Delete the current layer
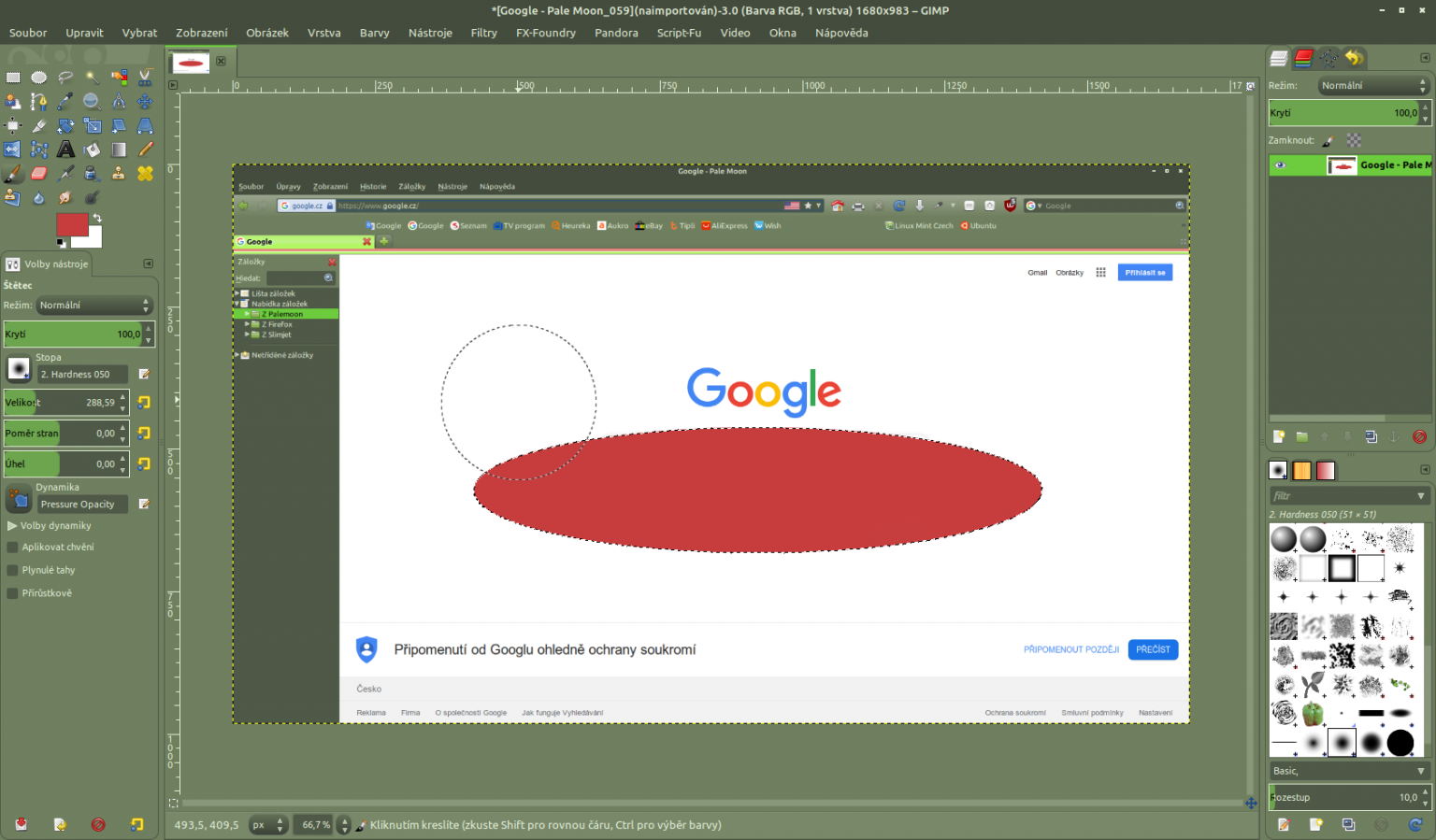 (1419, 436)
